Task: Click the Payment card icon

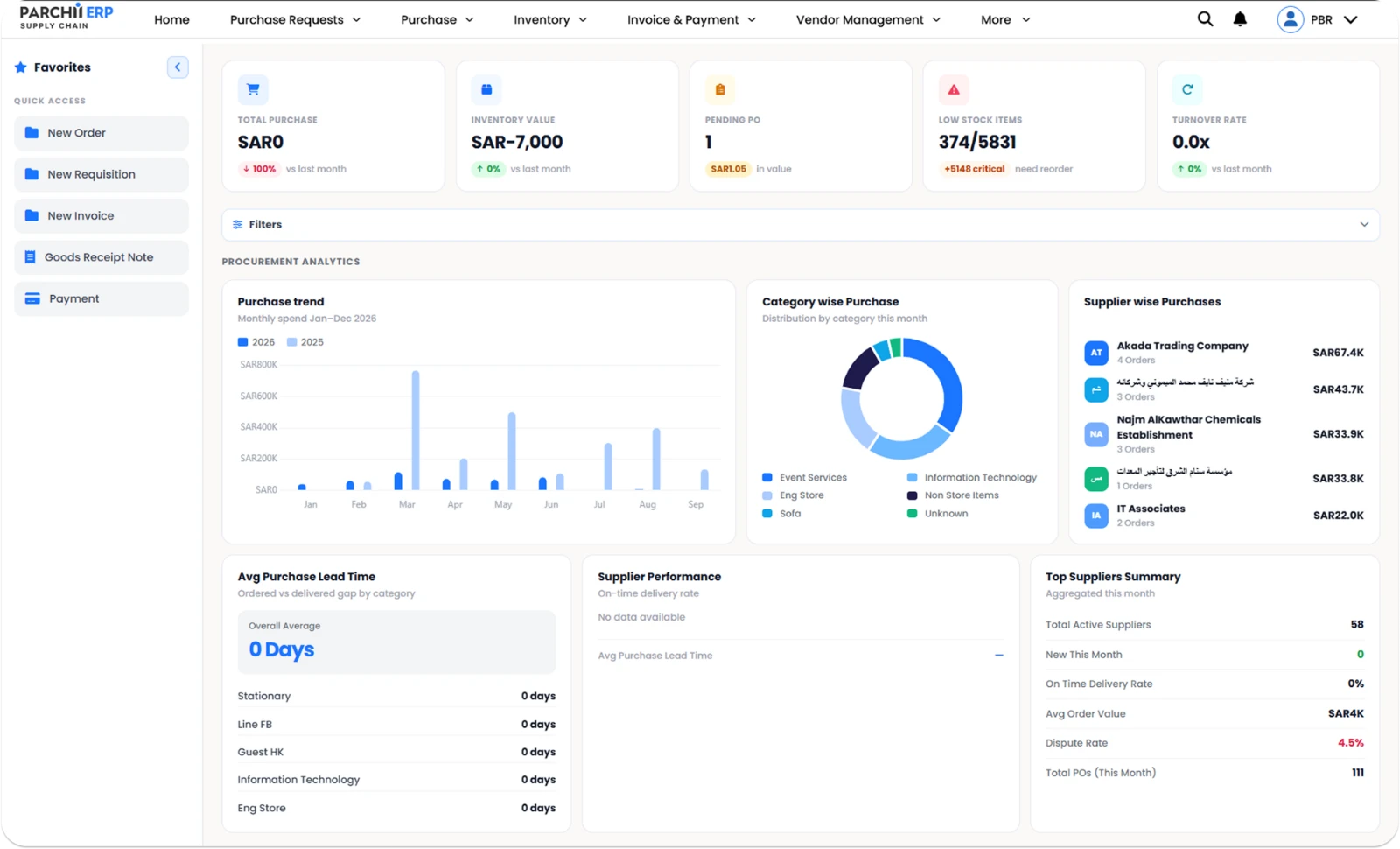Action: tap(32, 298)
